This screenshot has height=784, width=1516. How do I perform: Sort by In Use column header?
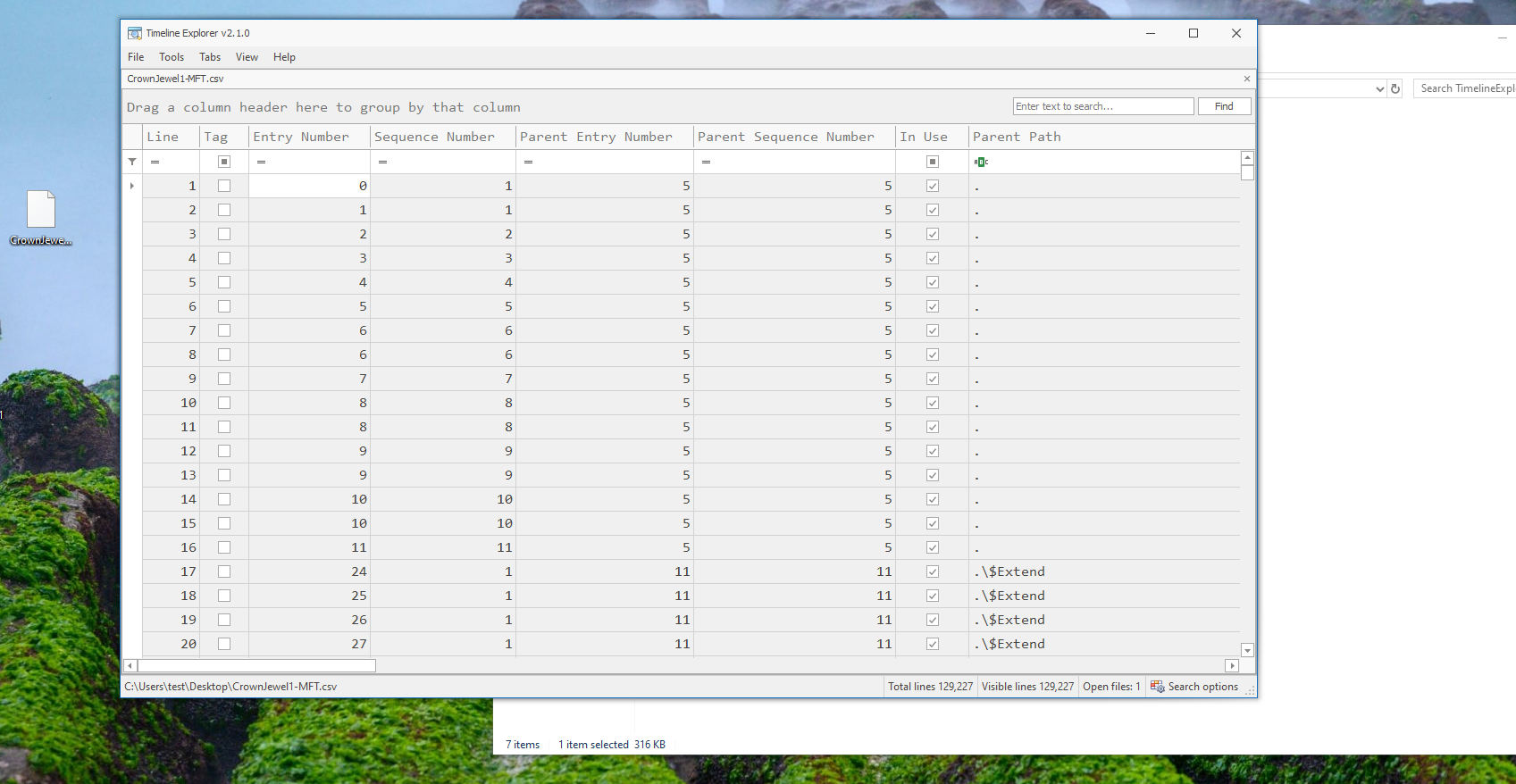pyautogui.click(x=932, y=137)
